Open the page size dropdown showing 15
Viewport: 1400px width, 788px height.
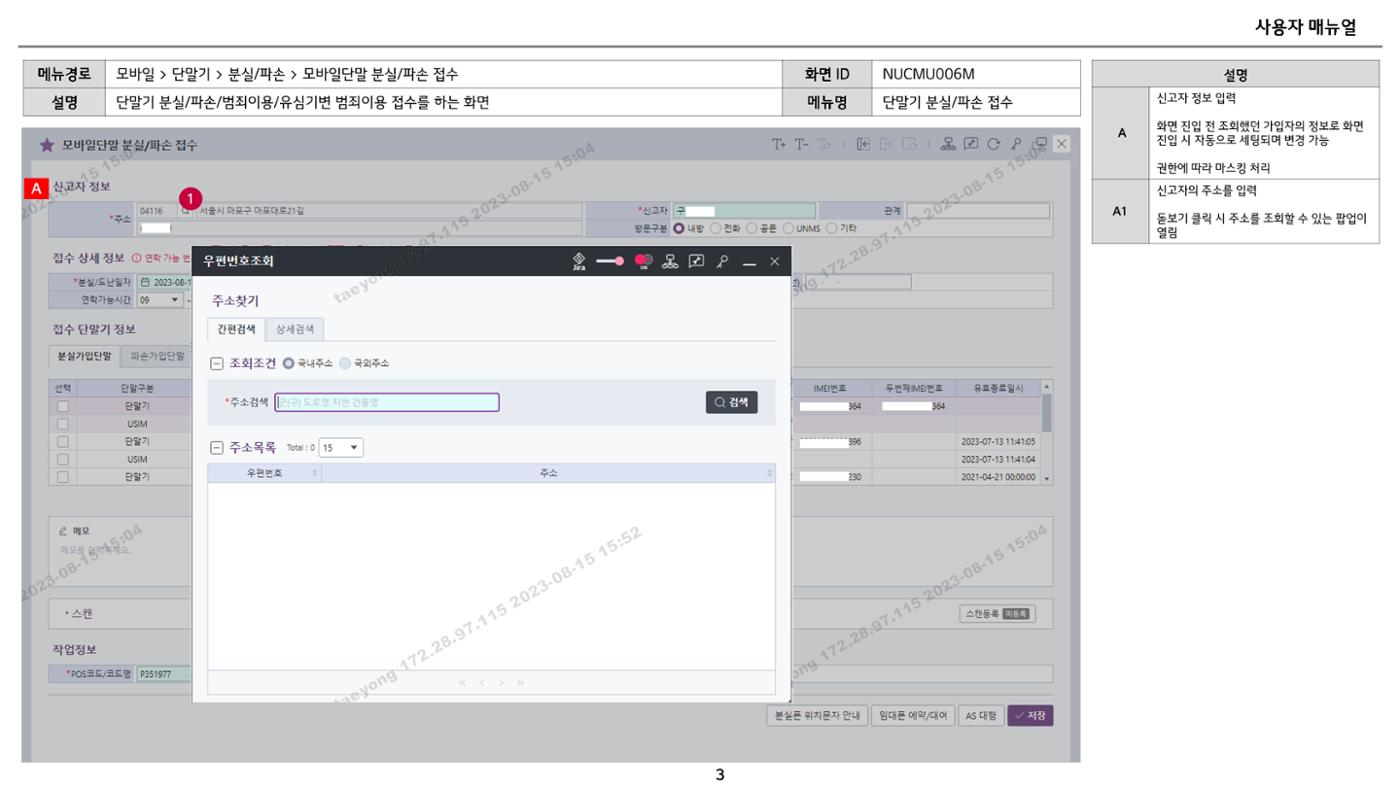tap(340, 448)
